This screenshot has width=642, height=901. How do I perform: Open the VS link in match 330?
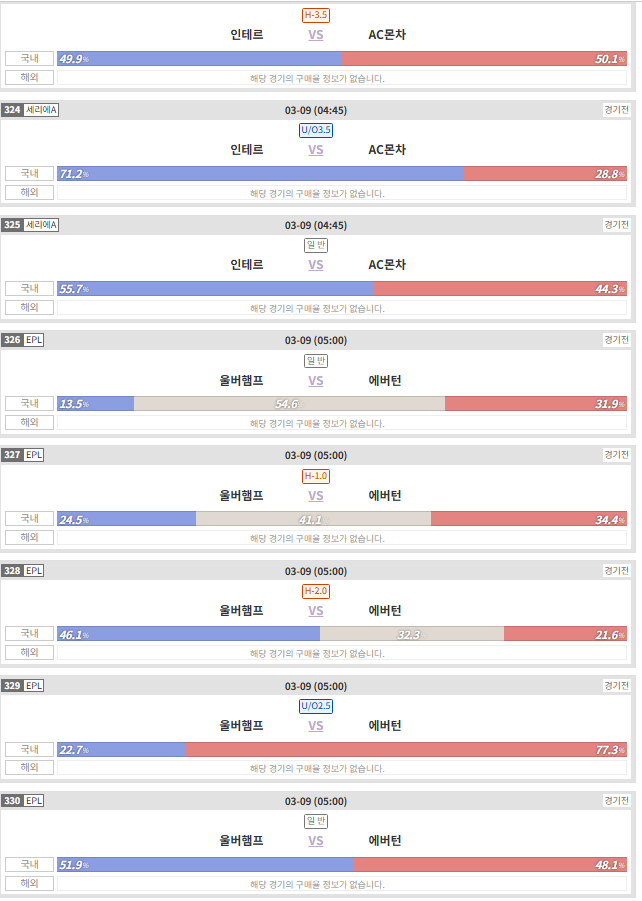tap(316, 841)
